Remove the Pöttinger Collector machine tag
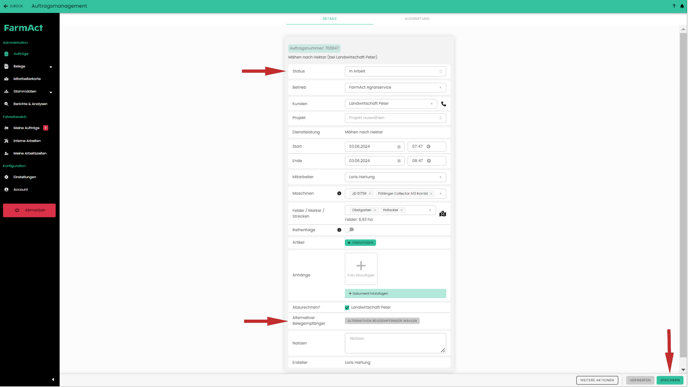 tap(431, 194)
